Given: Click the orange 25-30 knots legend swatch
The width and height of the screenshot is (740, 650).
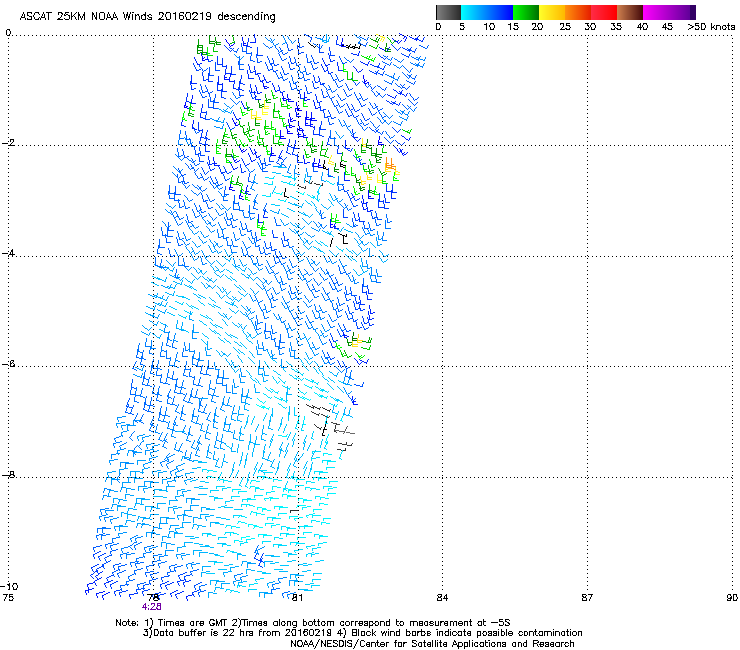Looking at the screenshot, I should tap(578, 12).
